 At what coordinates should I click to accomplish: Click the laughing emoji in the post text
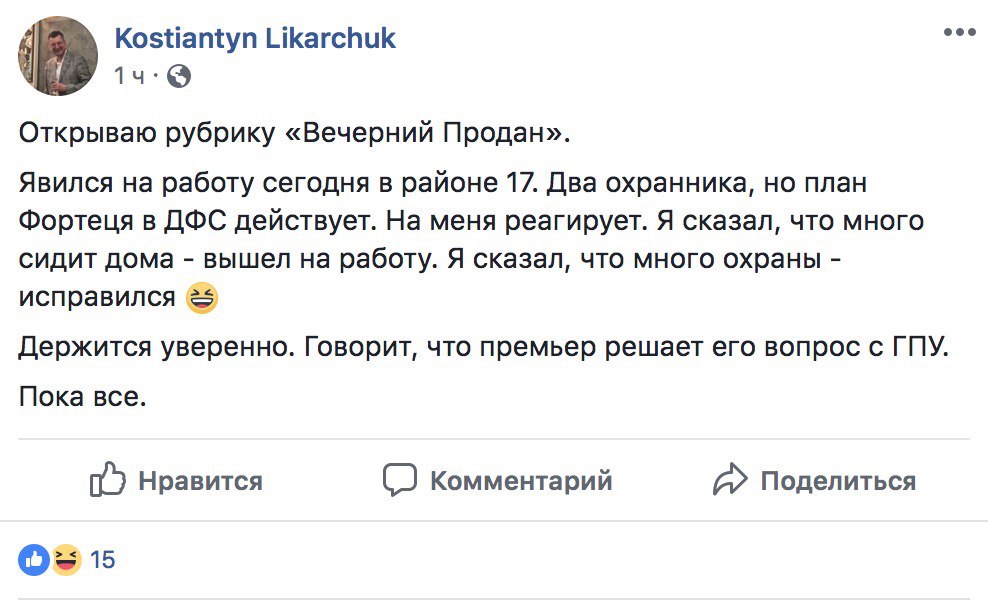point(202,297)
